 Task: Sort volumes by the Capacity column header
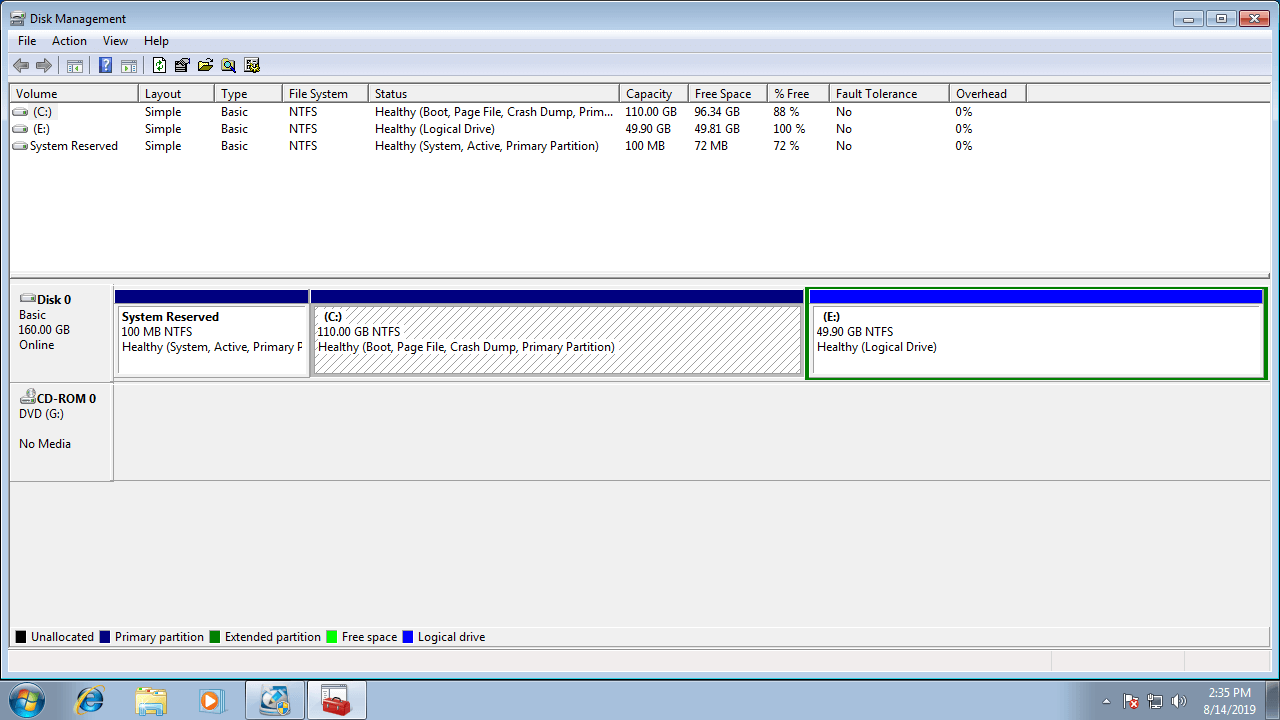point(652,94)
